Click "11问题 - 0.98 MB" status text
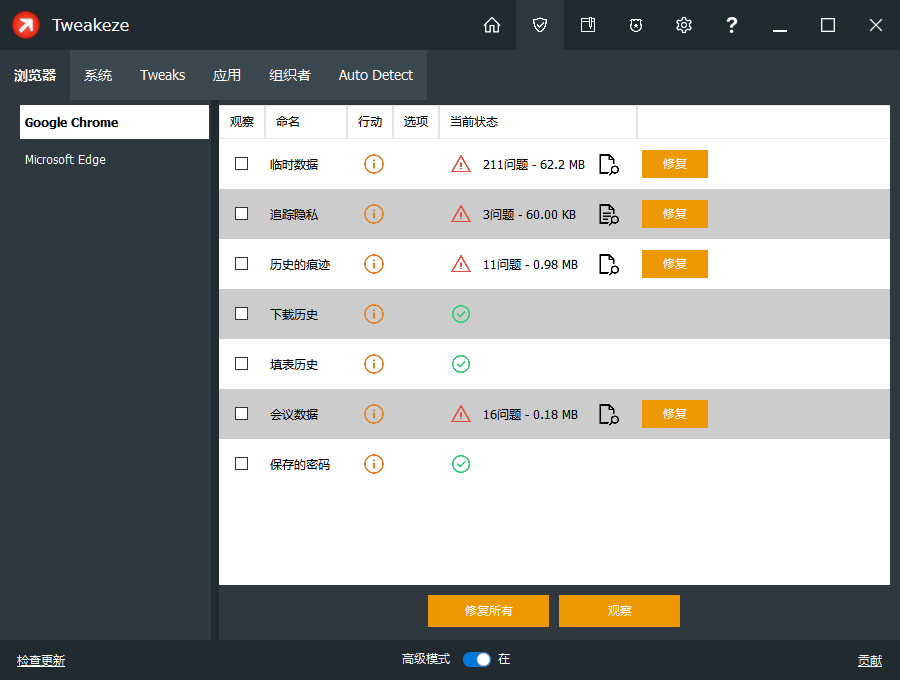This screenshot has width=900, height=680. click(x=530, y=265)
